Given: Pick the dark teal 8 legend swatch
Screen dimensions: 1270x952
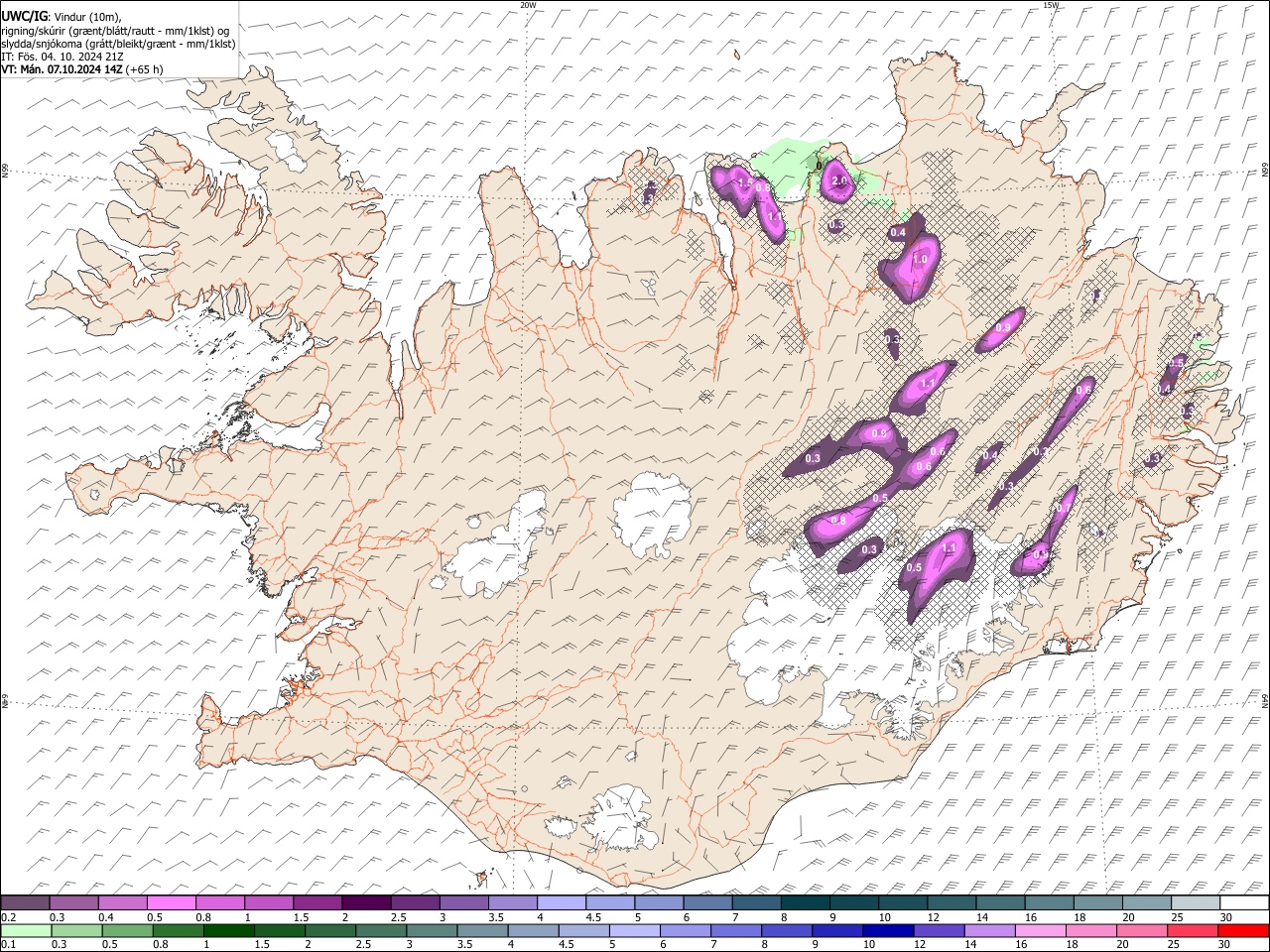Looking at the screenshot, I should pyautogui.click(x=805, y=903).
